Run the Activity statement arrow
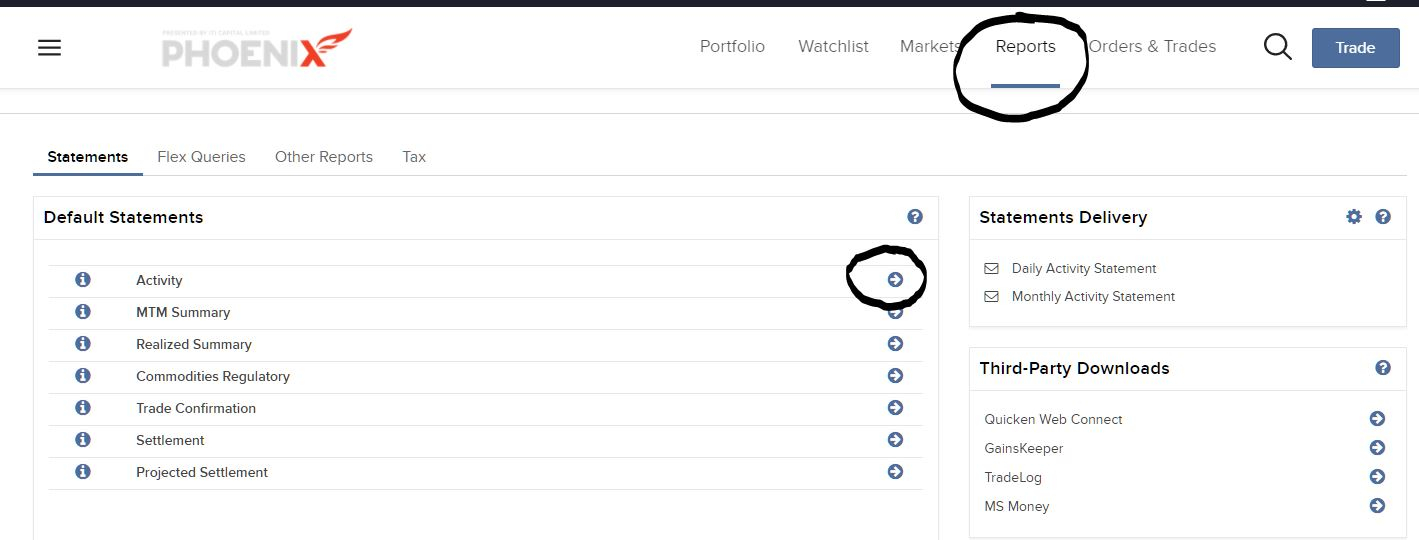 pyautogui.click(x=895, y=280)
